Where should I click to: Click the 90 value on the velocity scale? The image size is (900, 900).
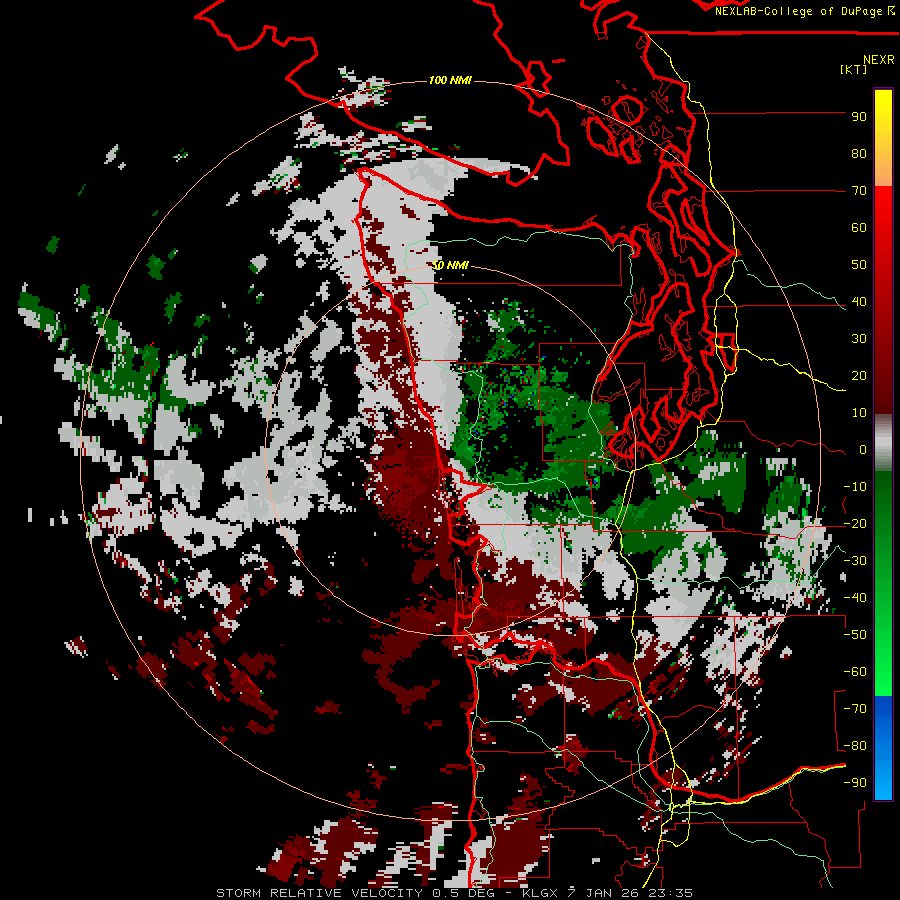click(x=859, y=117)
